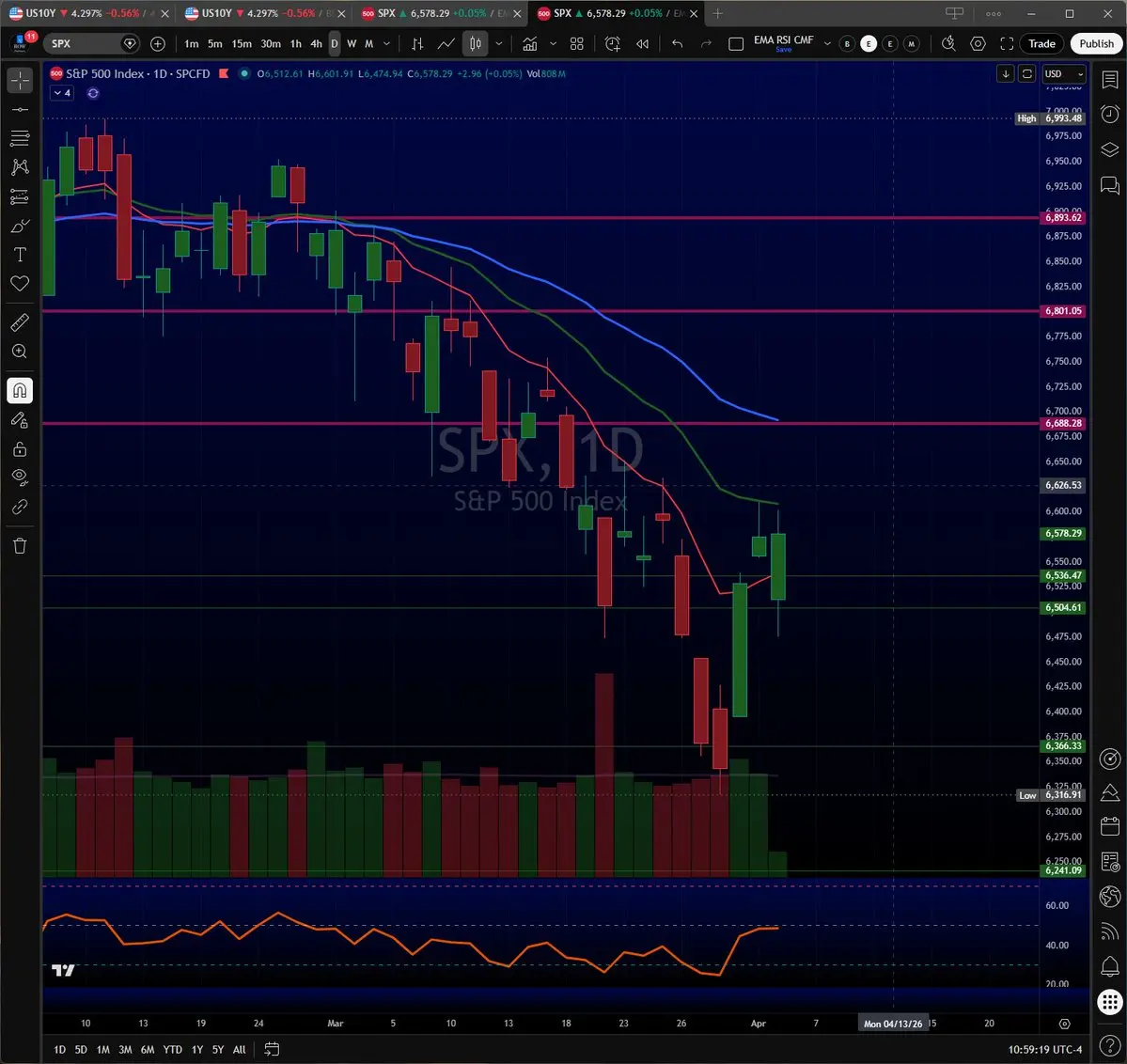The image size is (1127, 1064).
Task: Select the W weekly interval
Action: pos(352,44)
